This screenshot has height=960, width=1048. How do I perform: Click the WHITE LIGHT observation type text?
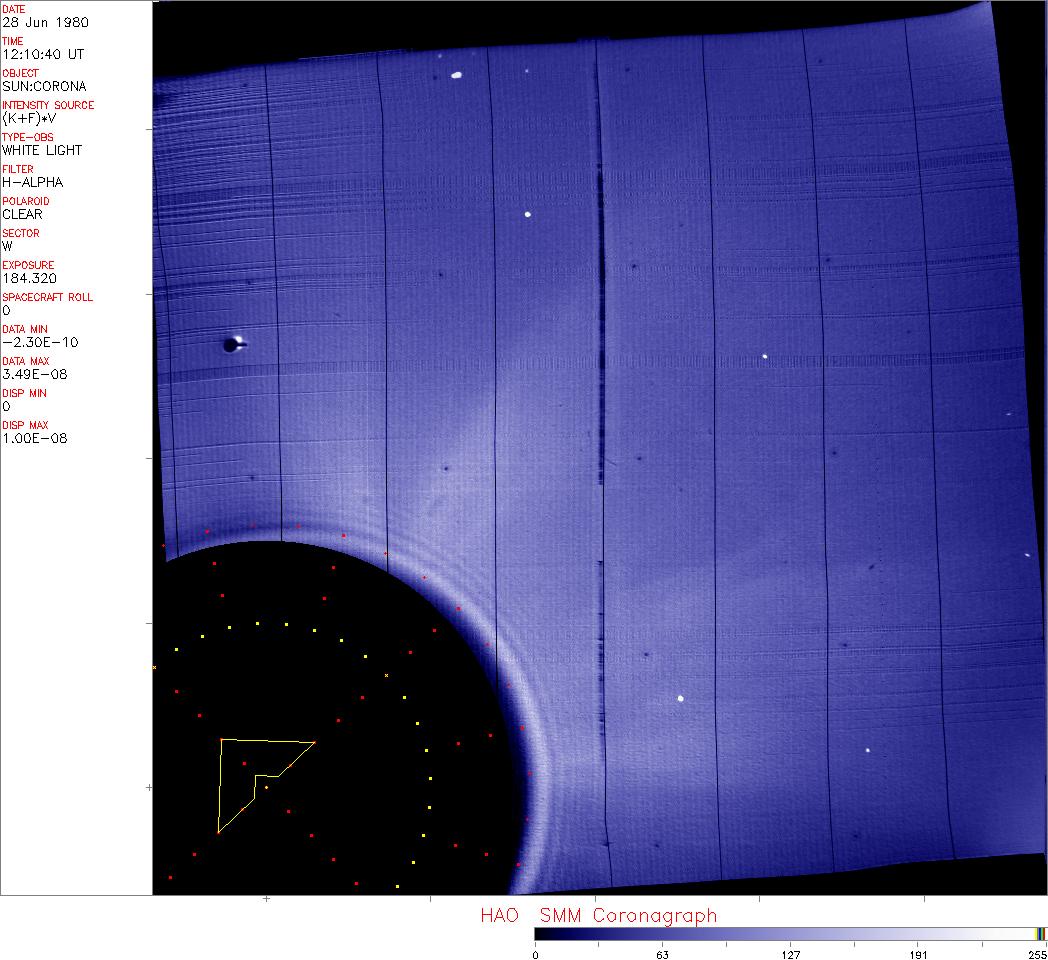[x=42, y=150]
